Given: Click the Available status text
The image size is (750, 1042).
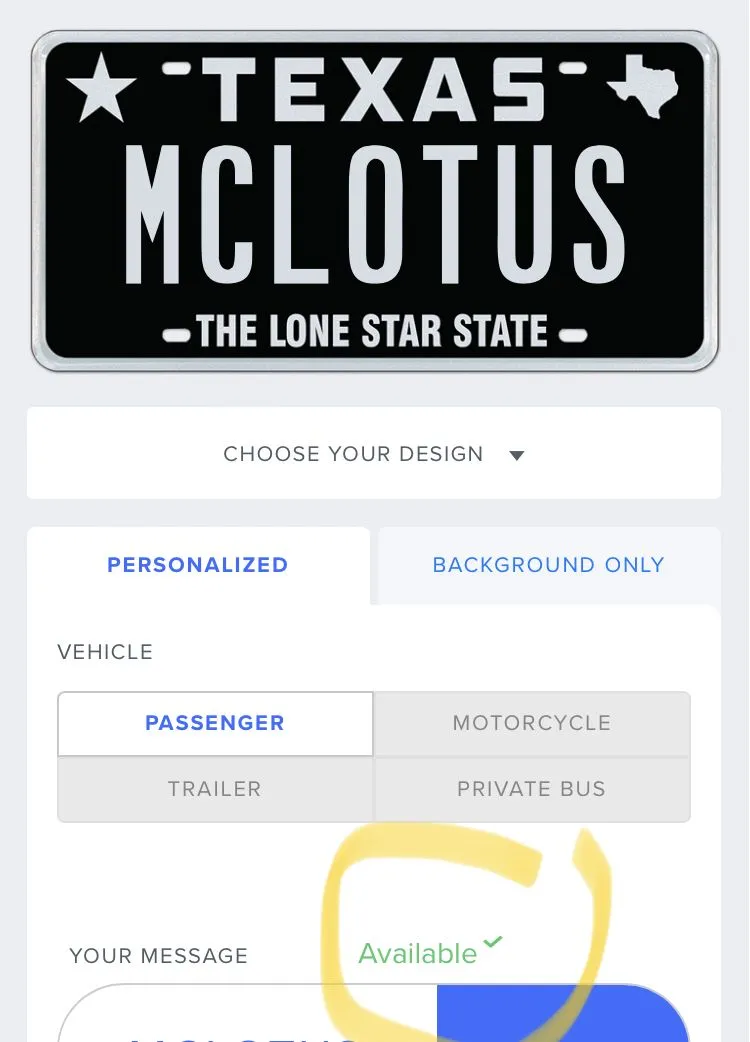Looking at the screenshot, I should [x=418, y=954].
